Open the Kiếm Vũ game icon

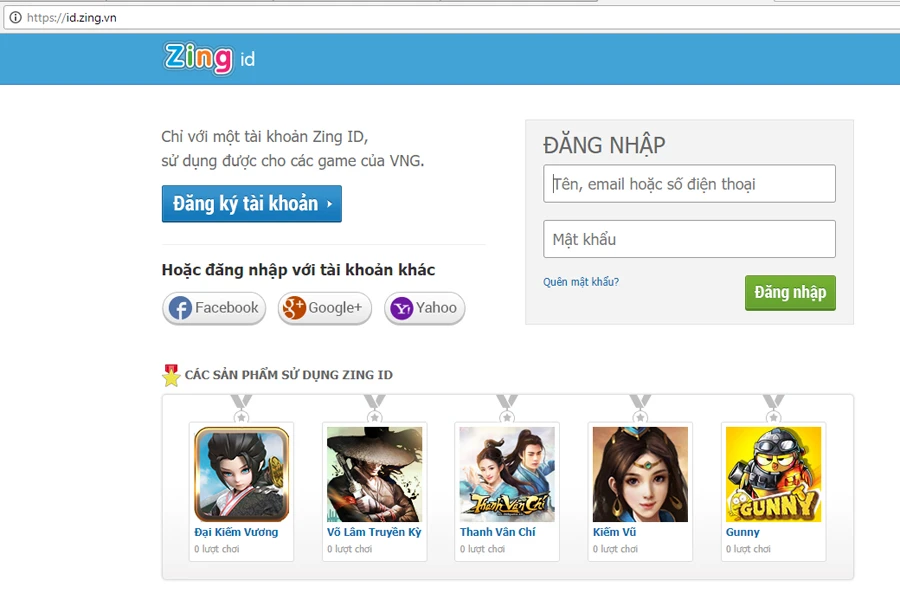click(640, 474)
